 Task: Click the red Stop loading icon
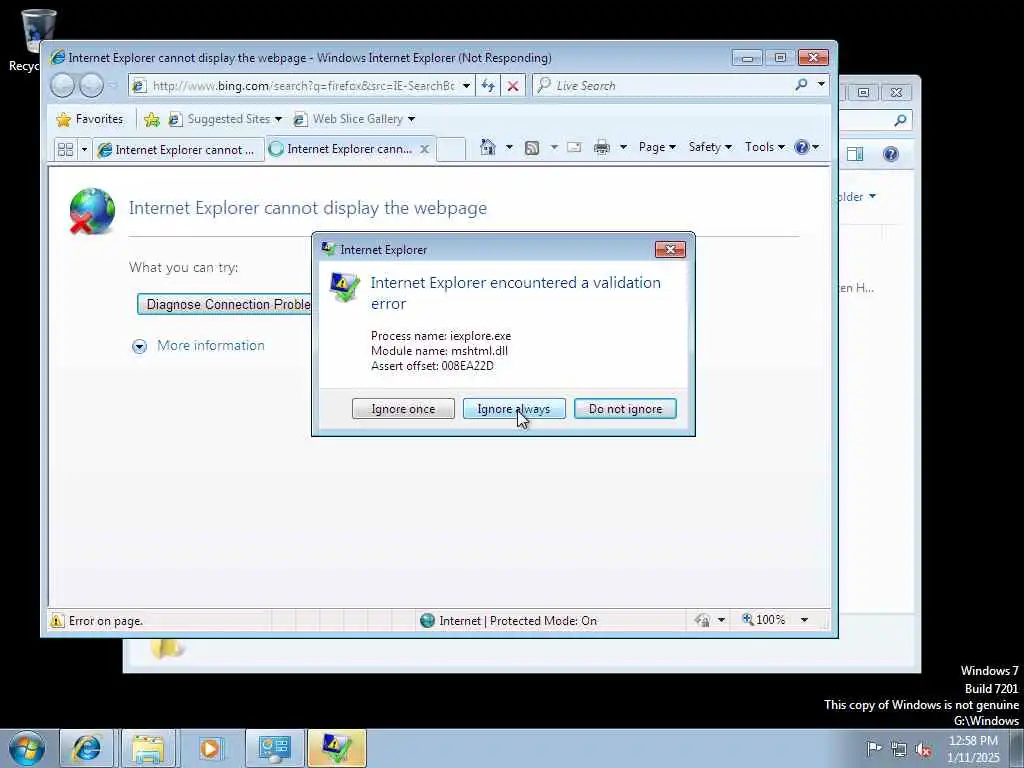513,86
